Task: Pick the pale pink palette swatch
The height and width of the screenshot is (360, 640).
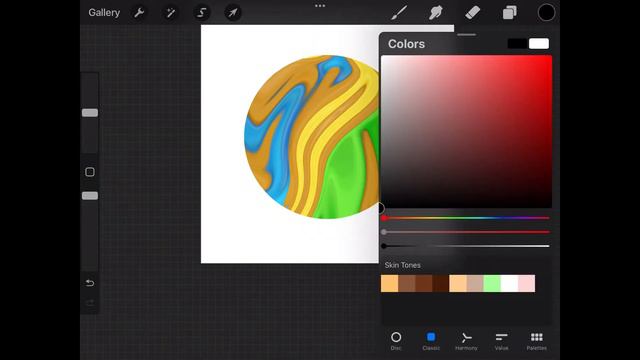Action: pos(527,283)
